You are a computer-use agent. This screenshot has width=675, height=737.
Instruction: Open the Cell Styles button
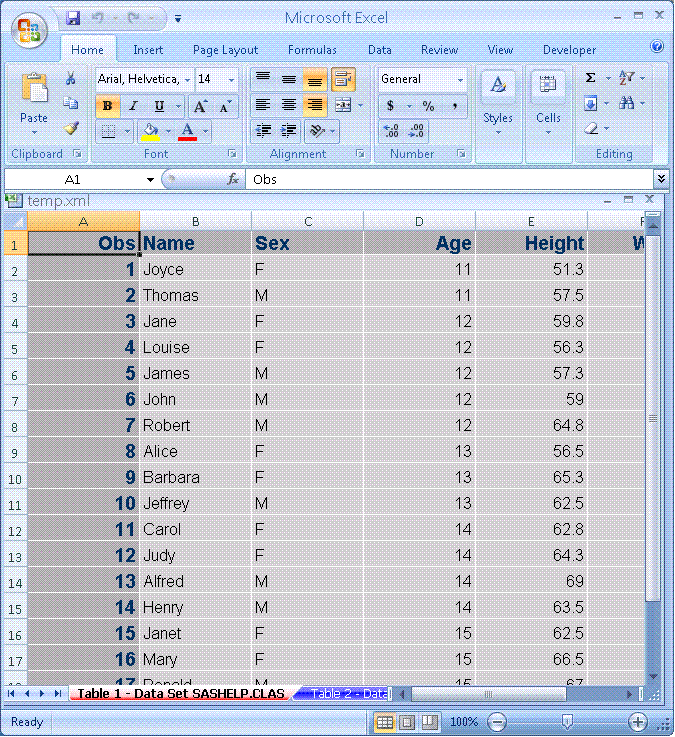click(497, 100)
